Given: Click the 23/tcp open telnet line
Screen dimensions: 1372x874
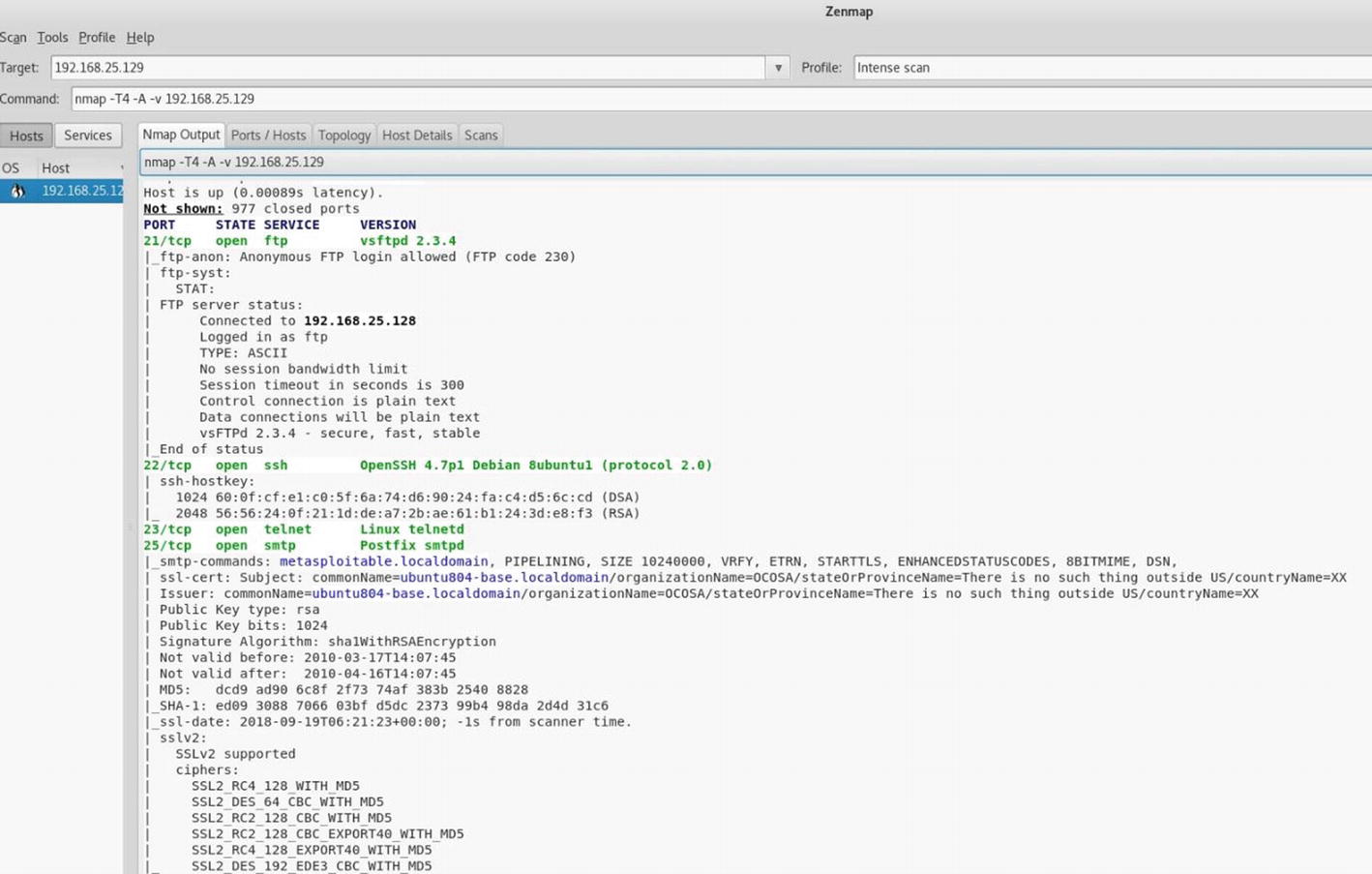Looking at the screenshot, I should (x=304, y=529).
